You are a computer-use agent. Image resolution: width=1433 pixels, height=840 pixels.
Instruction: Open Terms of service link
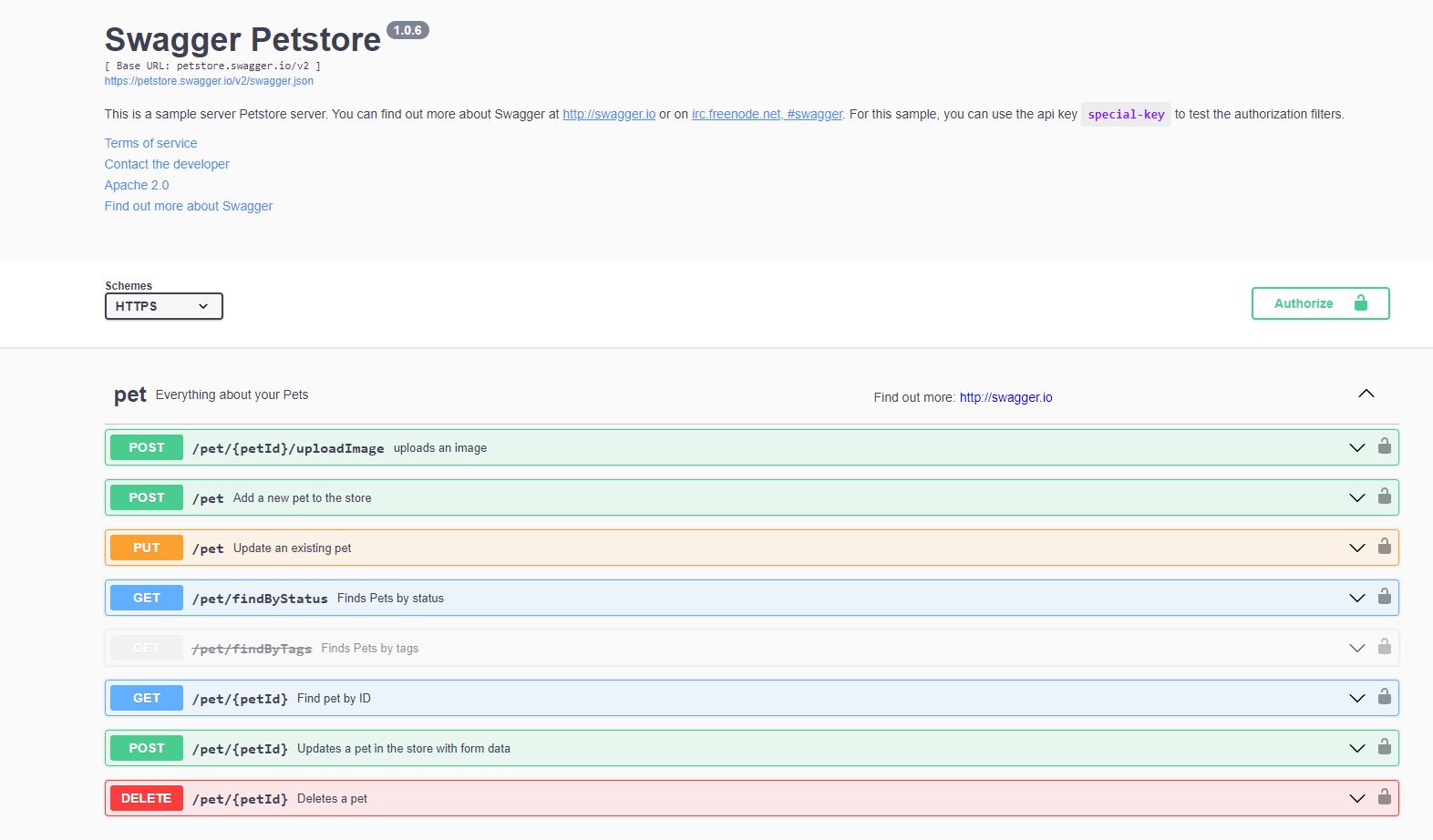(x=150, y=143)
